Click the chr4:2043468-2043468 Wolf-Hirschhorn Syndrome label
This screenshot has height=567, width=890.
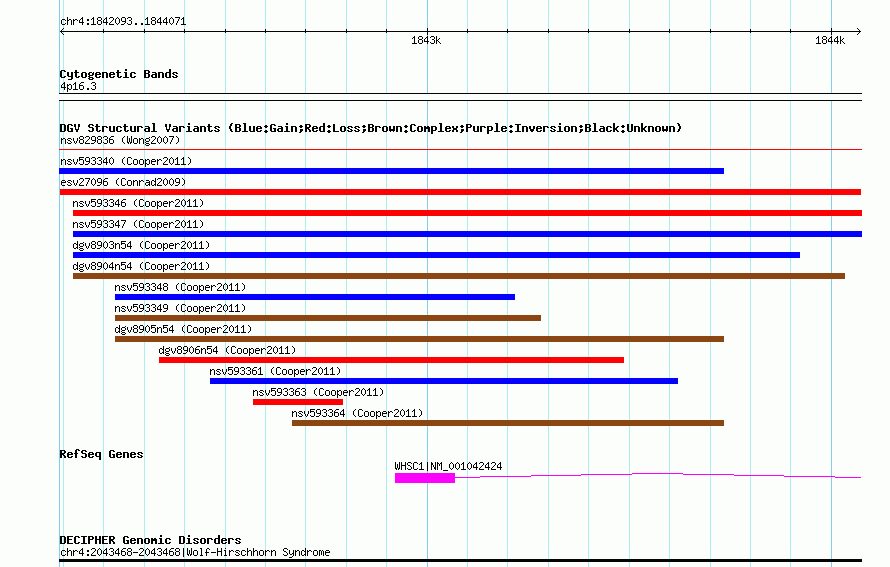(195, 552)
